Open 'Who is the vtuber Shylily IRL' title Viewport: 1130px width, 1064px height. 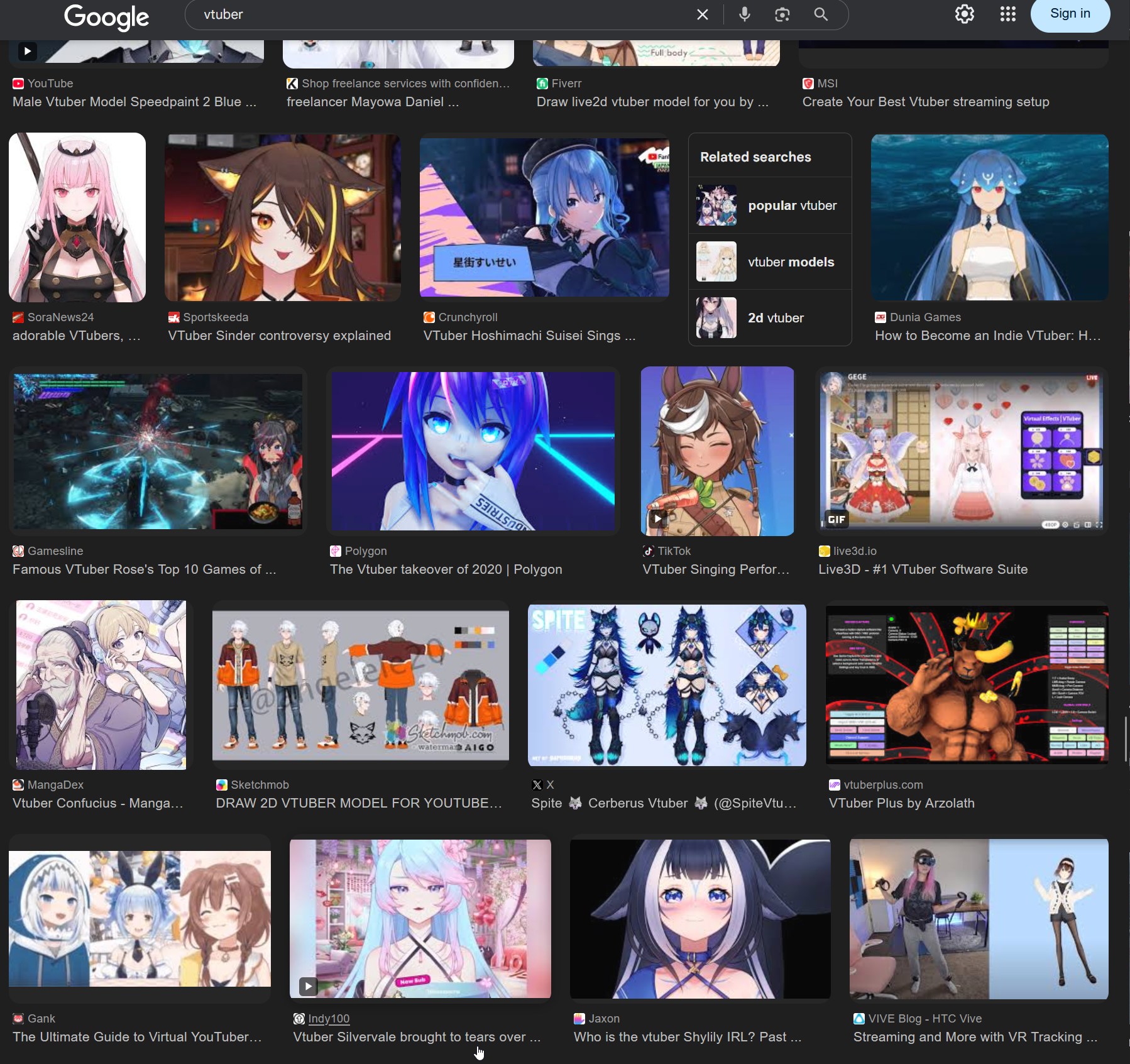pyautogui.click(x=688, y=1037)
